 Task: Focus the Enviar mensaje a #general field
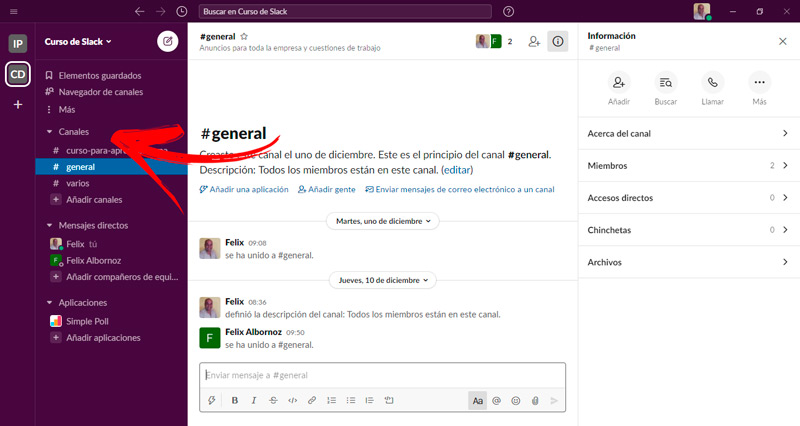pyautogui.click(x=383, y=375)
